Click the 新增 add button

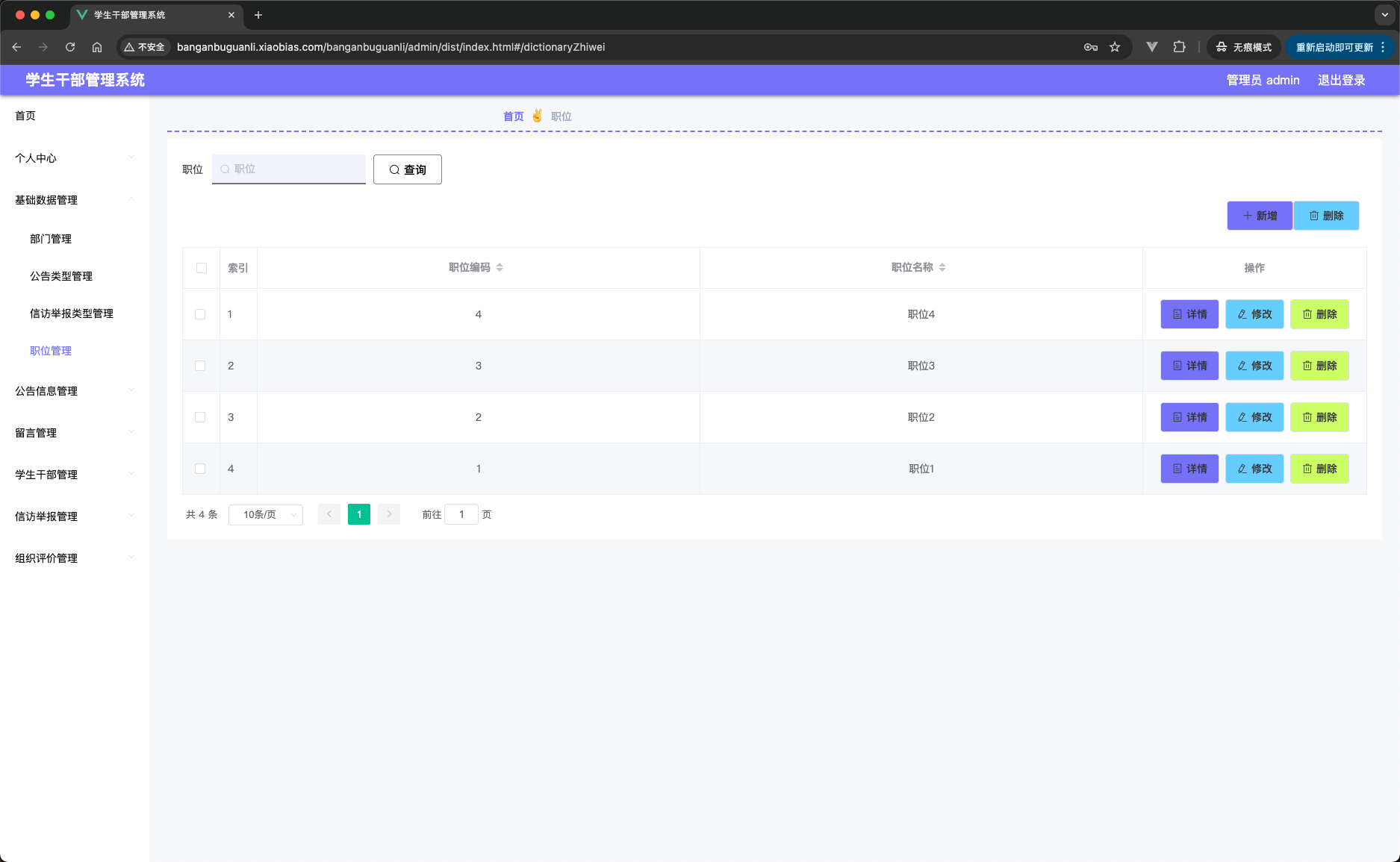(x=1260, y=216)
